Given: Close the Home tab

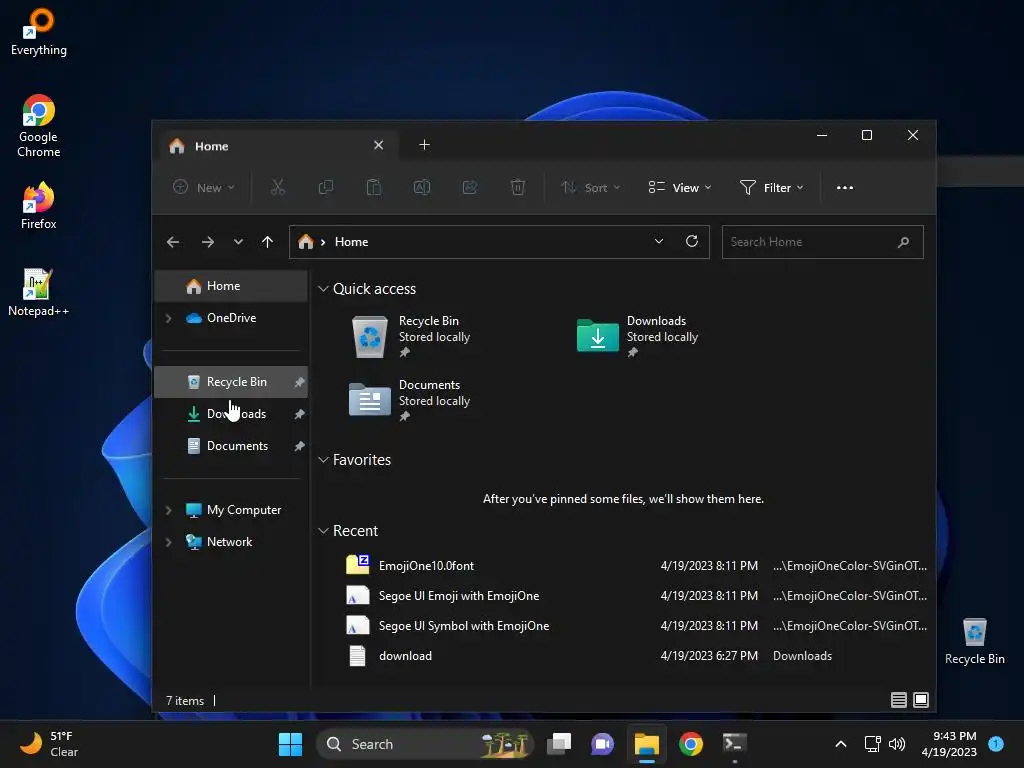Looking at the screenshot, I should point(378,145).
